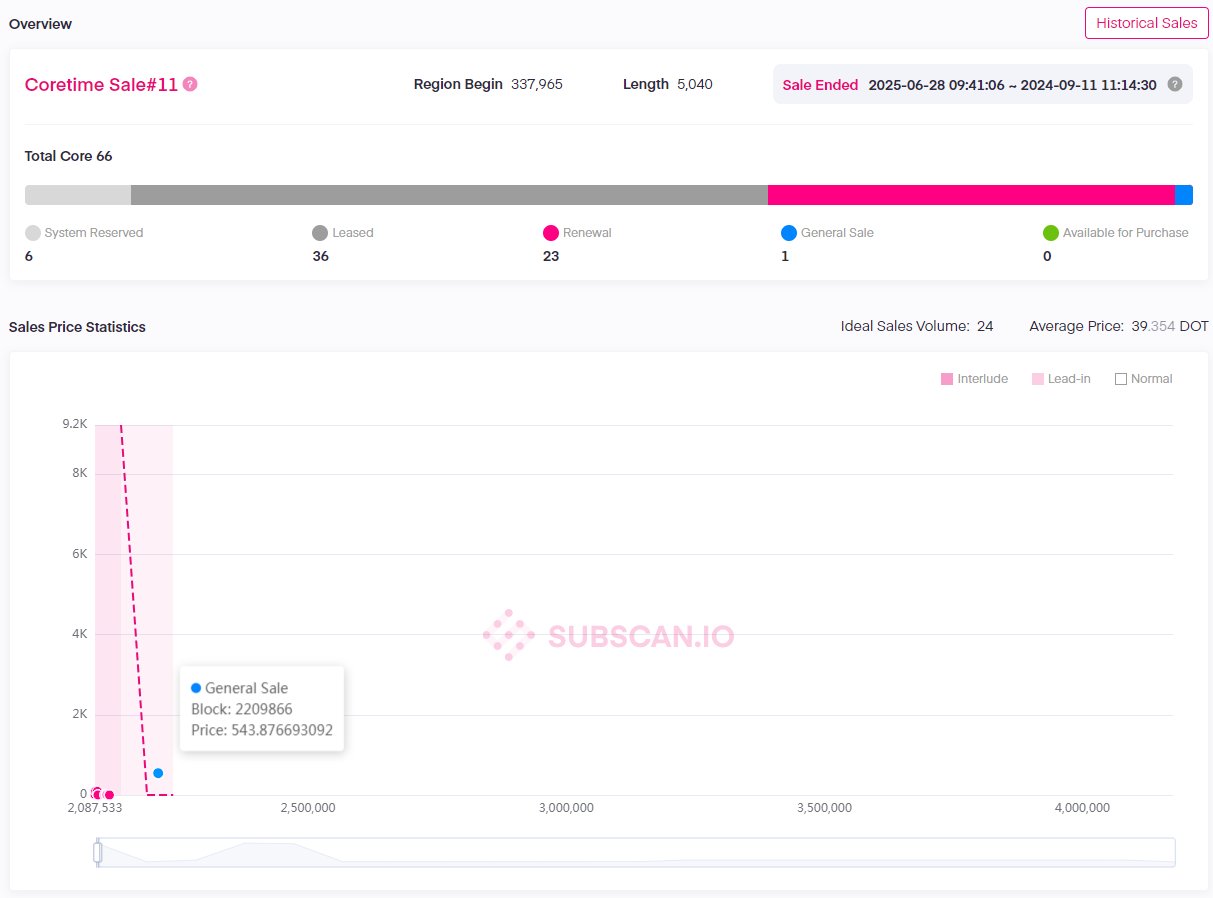Toggle the Lead-in chart legend

1061,379
